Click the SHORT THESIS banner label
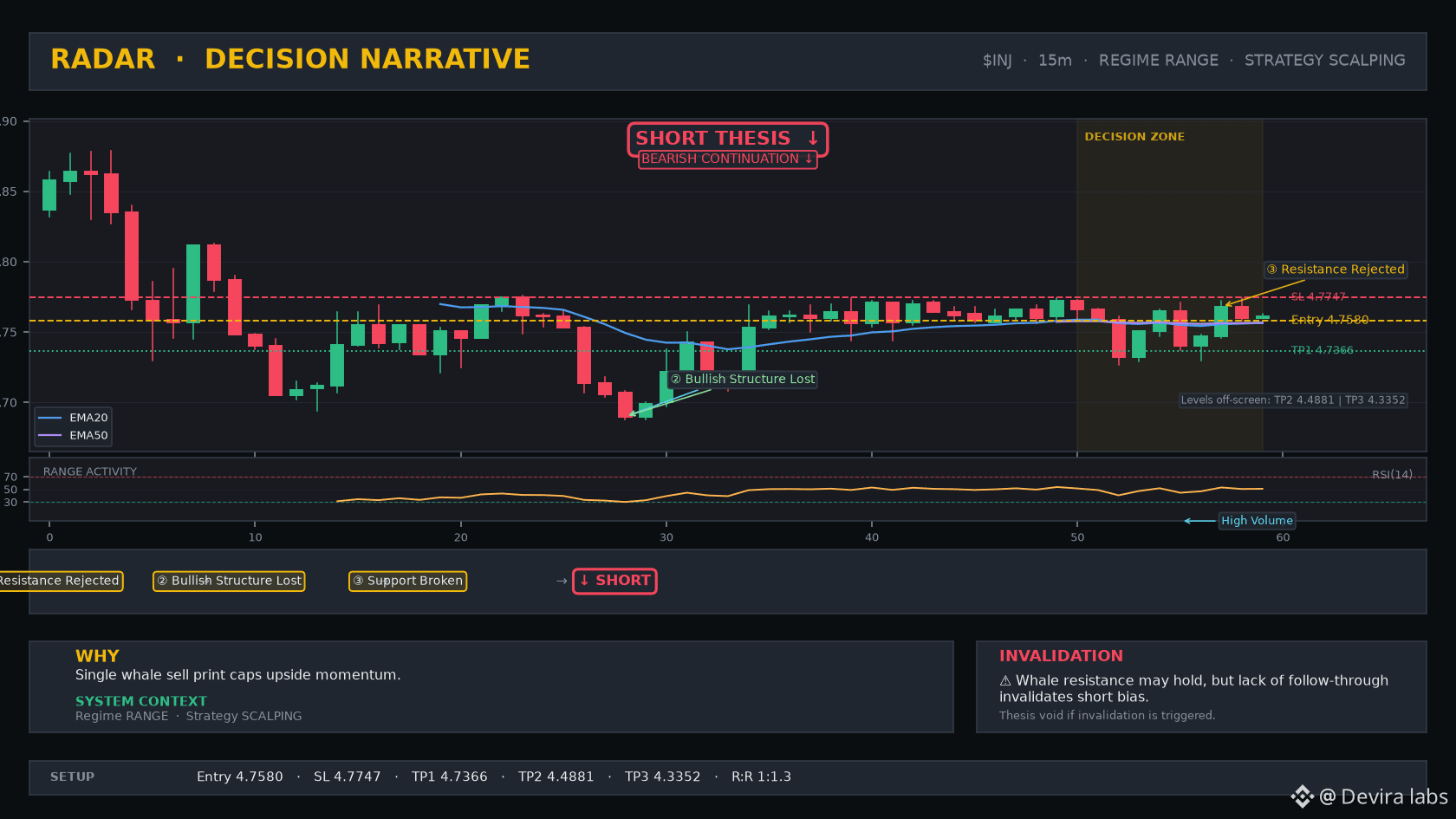Screen dimensions: 1456x819 click(x=727, y=139)
